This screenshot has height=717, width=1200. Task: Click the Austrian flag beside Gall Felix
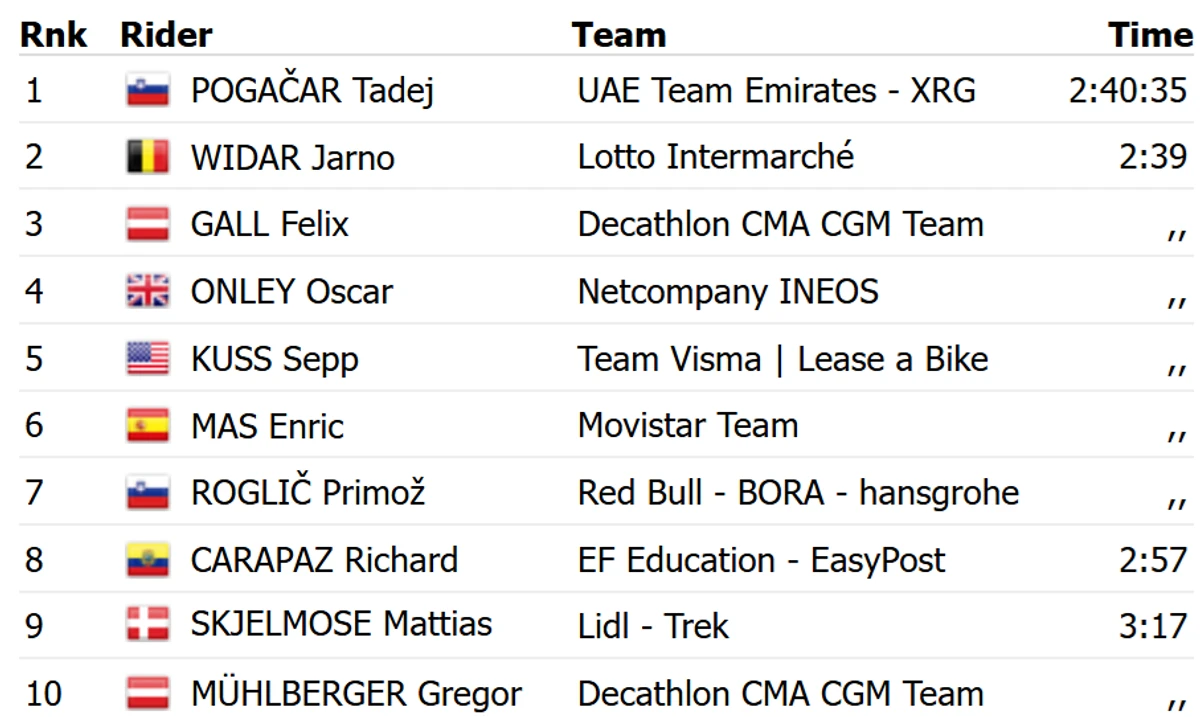148,224
